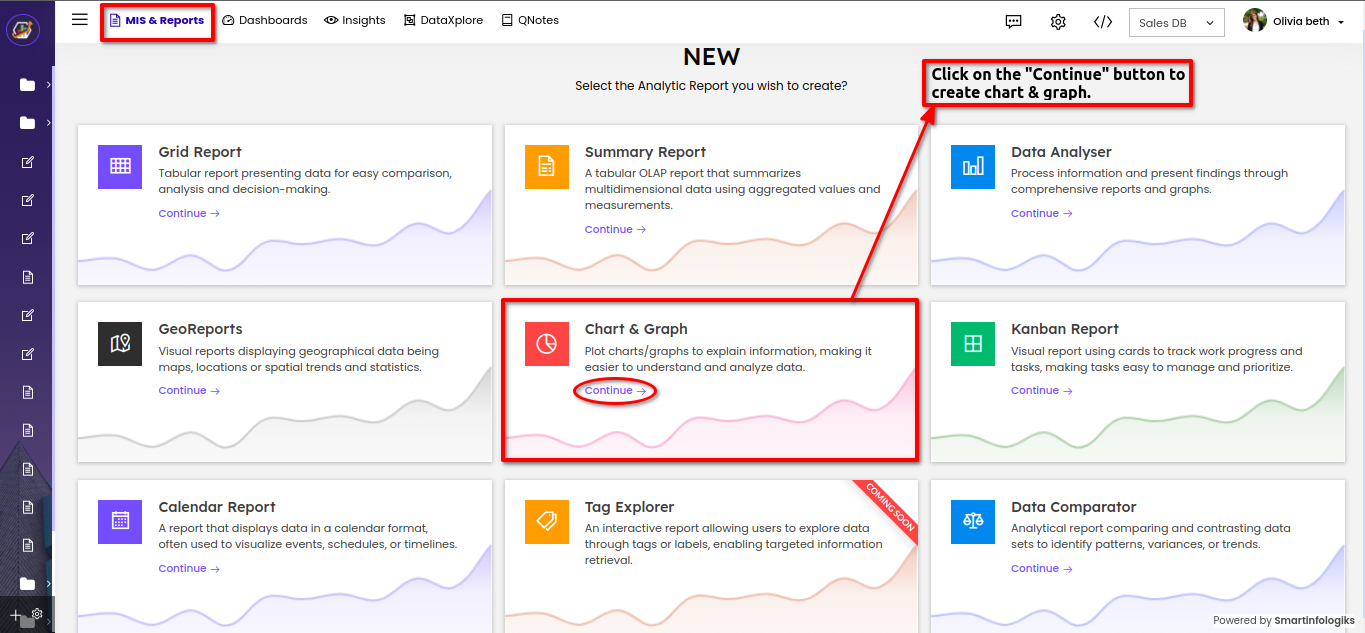Expand the first folder in sidebar

[x=28, y=85]
